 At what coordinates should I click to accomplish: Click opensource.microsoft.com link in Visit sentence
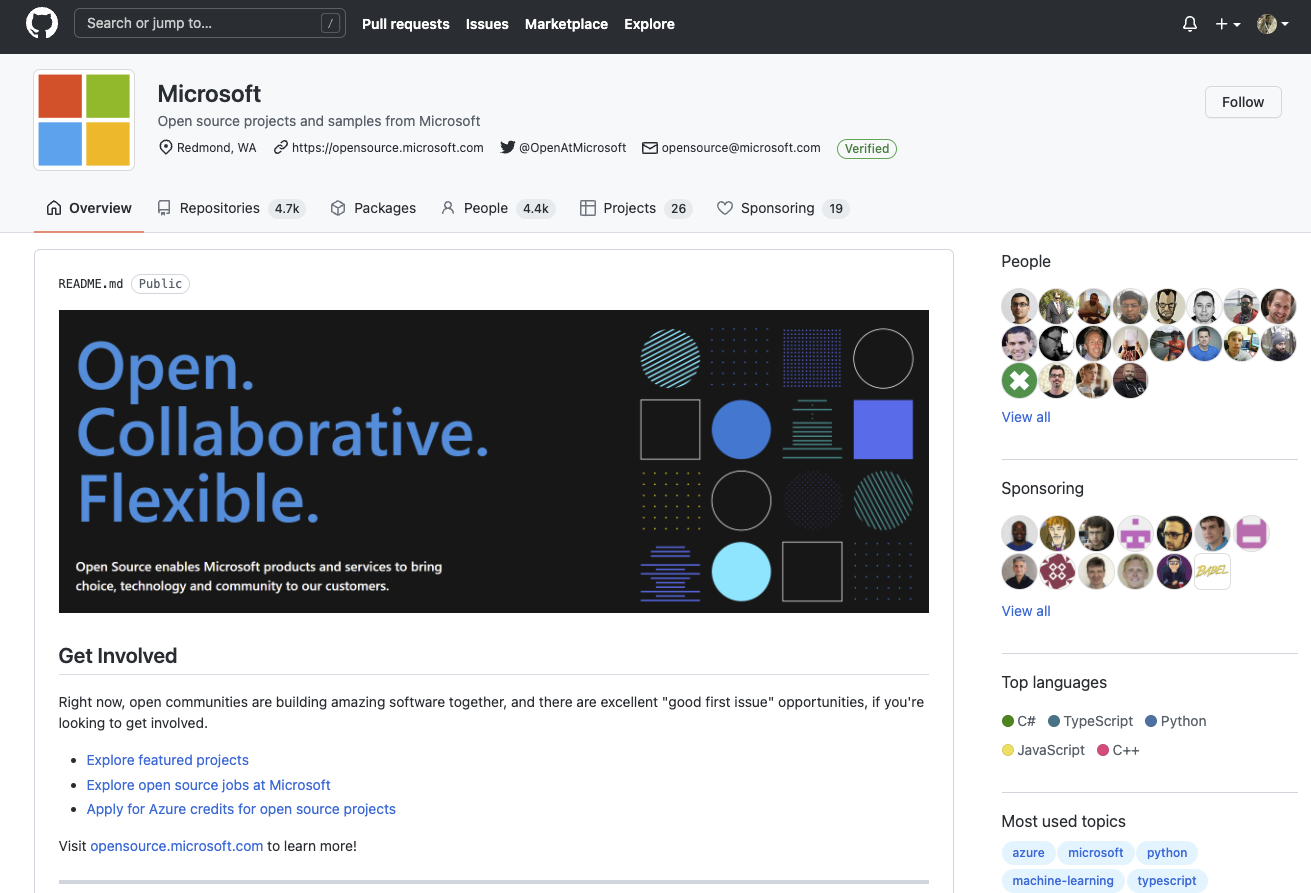pos(177,846)
